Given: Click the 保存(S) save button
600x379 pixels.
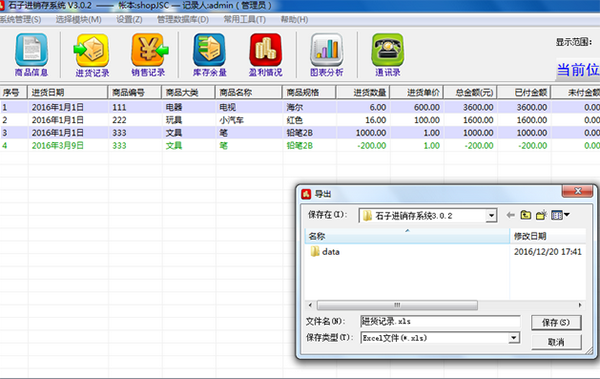Looking at the screenshot, I should [x=556, y=322].
